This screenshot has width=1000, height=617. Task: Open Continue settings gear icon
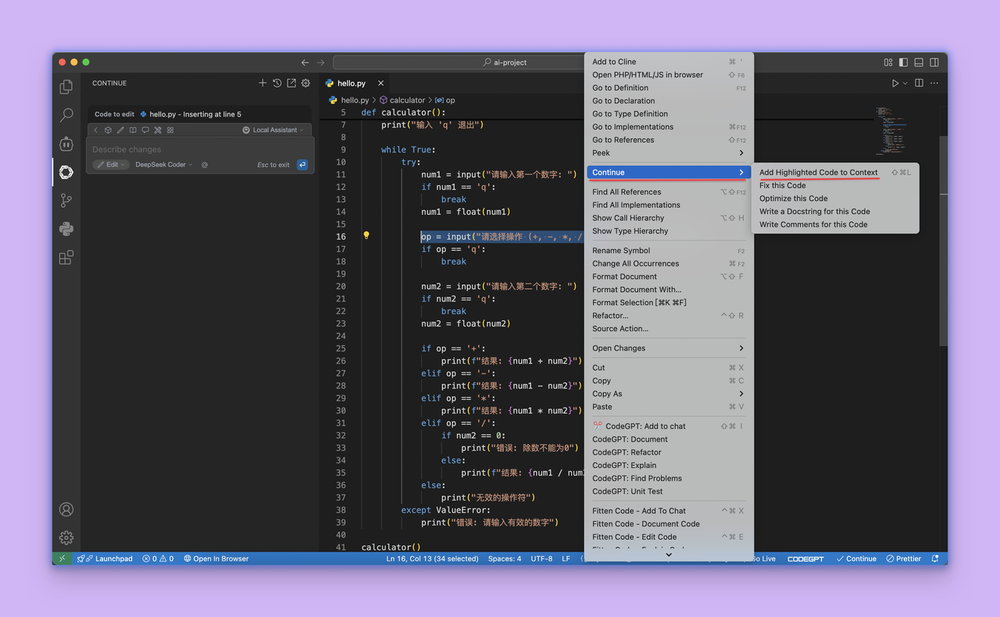(x=306, y=83)
